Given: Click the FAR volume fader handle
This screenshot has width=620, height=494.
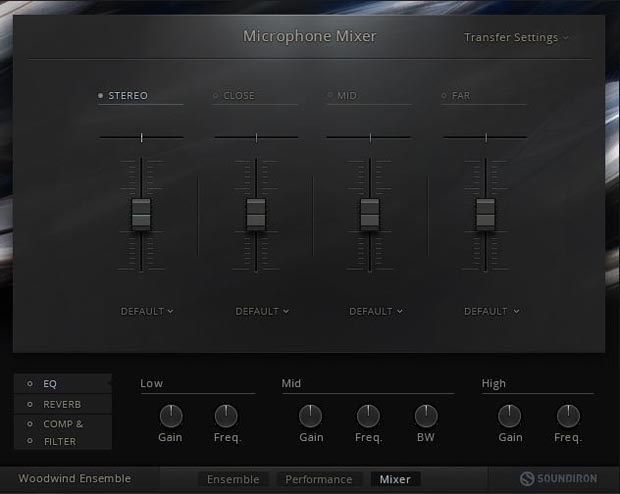Looking at the screenshot, I should [486, 214].
